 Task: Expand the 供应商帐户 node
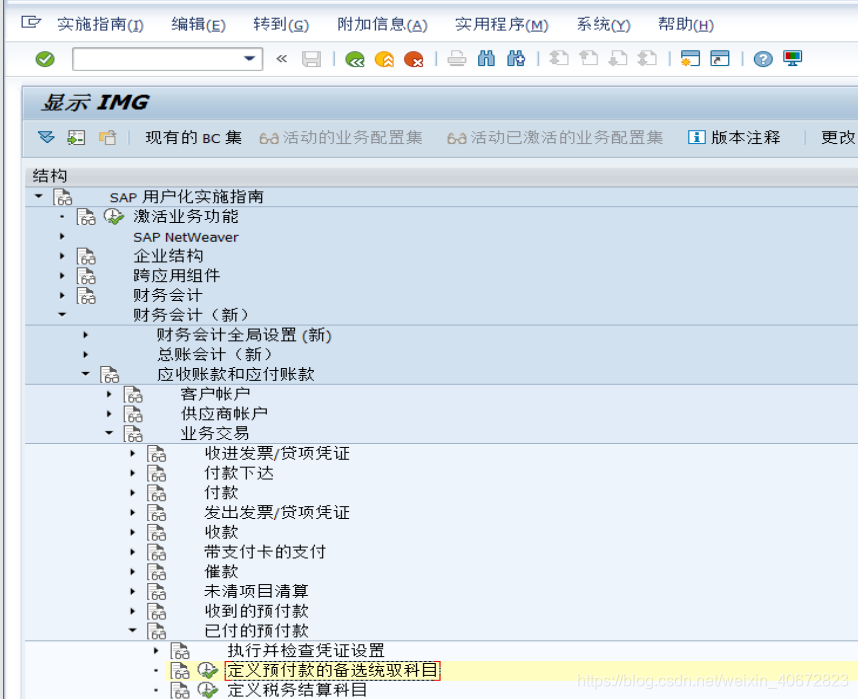tap(109, 413)
